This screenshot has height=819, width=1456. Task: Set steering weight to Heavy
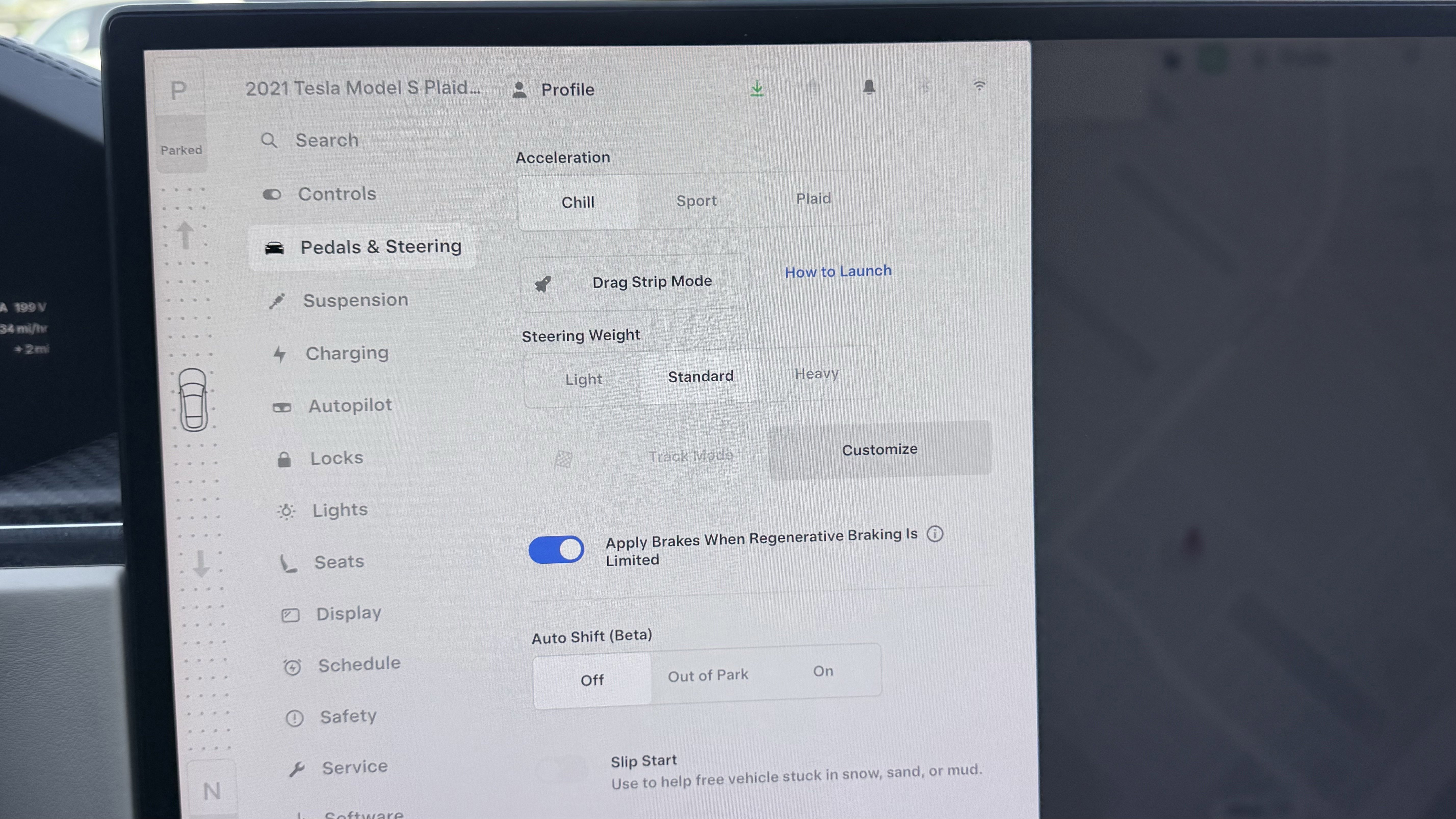coord(816,374)
